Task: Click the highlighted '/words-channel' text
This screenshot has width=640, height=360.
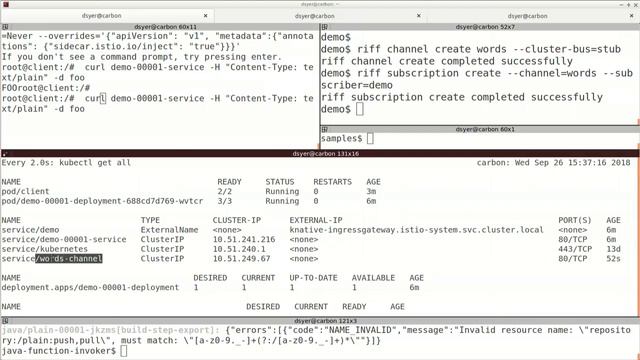Action: pos(69,259)
